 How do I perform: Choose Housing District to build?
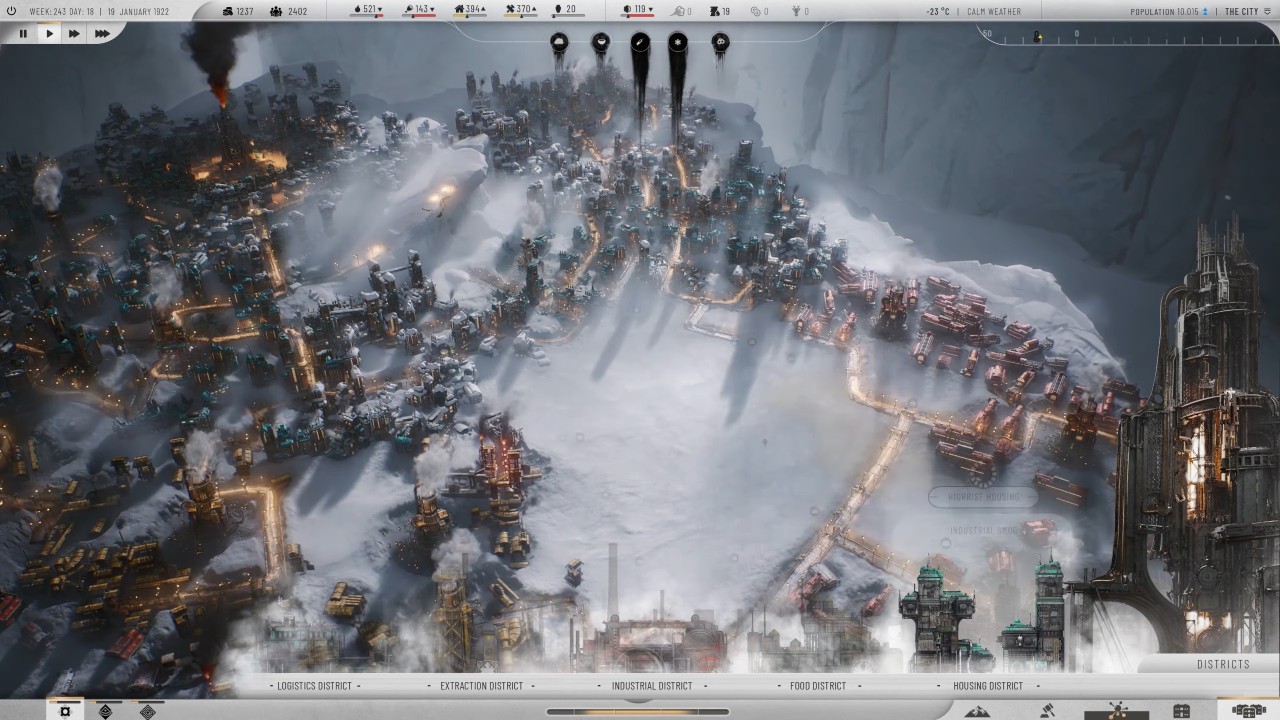(988, 686)
